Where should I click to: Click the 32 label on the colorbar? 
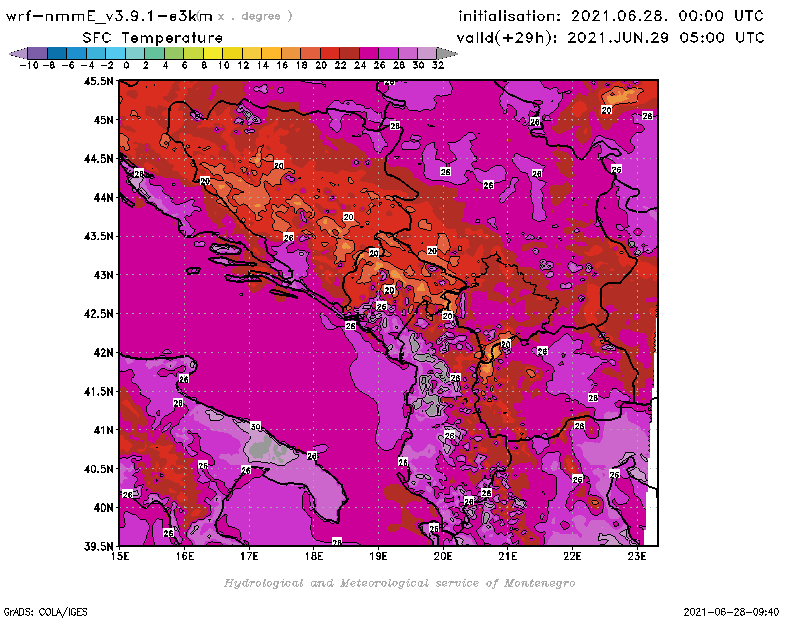click(437, 64)
